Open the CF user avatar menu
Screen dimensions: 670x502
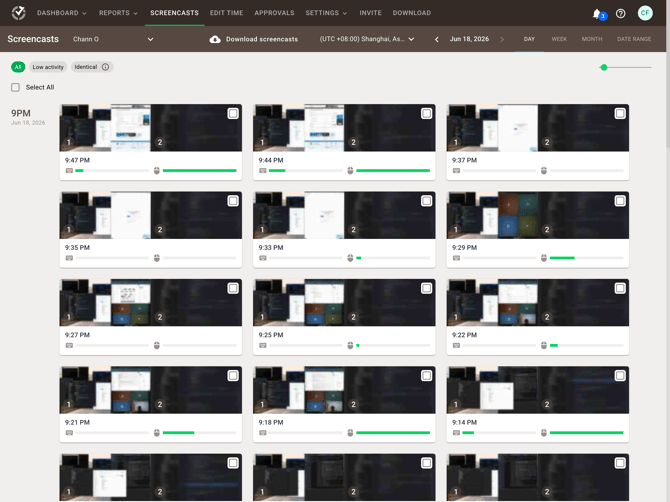click(645, 13)
